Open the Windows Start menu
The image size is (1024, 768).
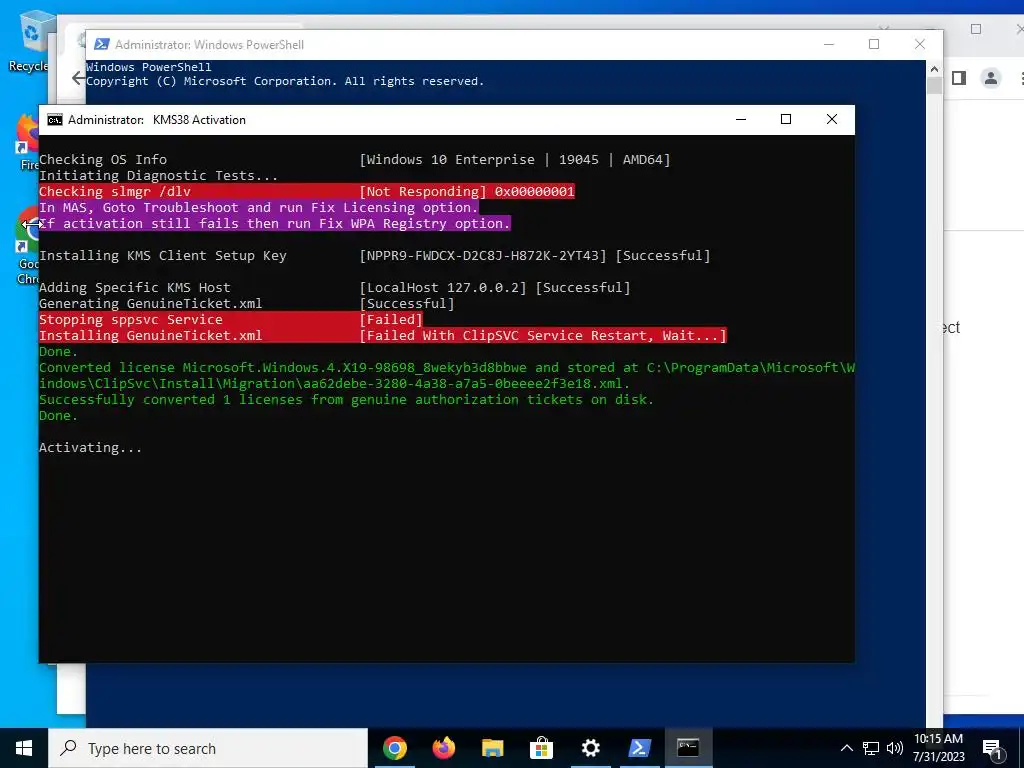tap(24, 748)
